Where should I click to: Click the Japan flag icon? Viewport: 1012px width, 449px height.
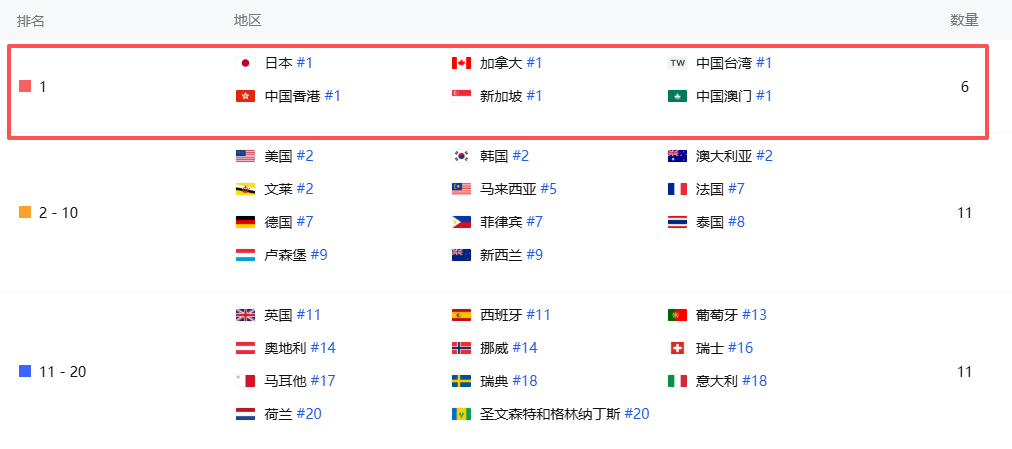click(245, 63)
